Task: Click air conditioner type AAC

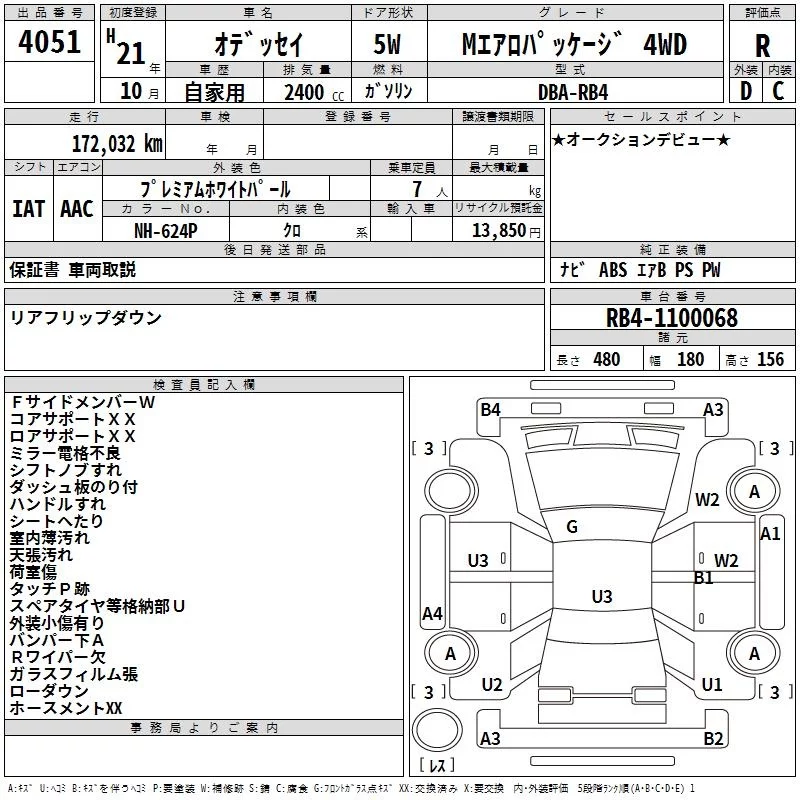Action: [77, 209]
